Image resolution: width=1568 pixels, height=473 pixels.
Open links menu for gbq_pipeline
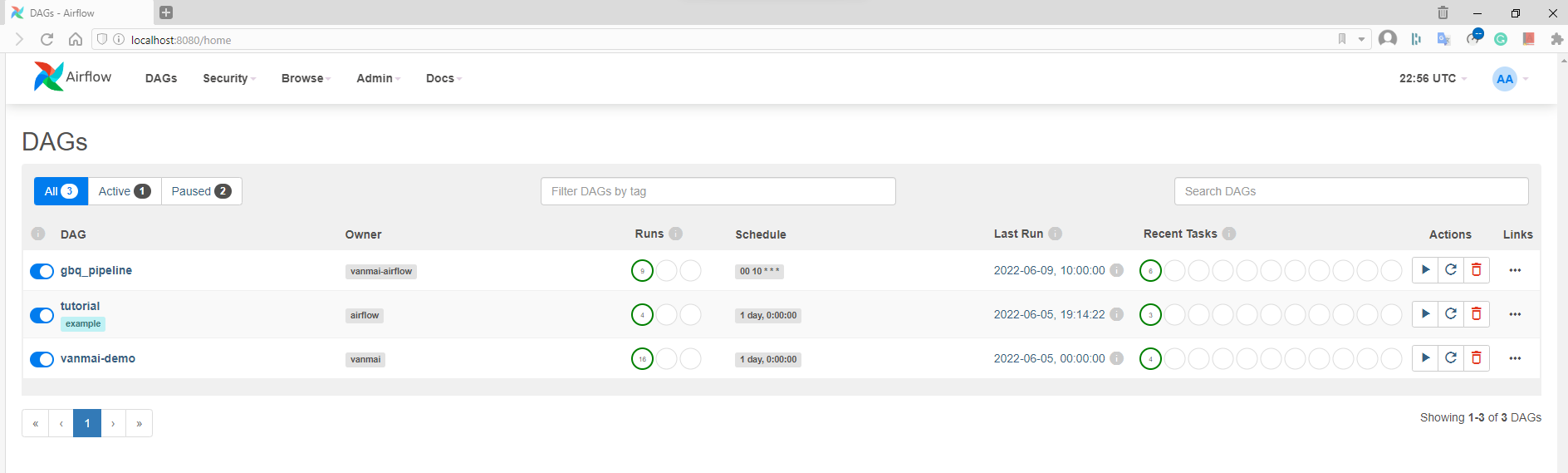click(x=1515, y=270)
